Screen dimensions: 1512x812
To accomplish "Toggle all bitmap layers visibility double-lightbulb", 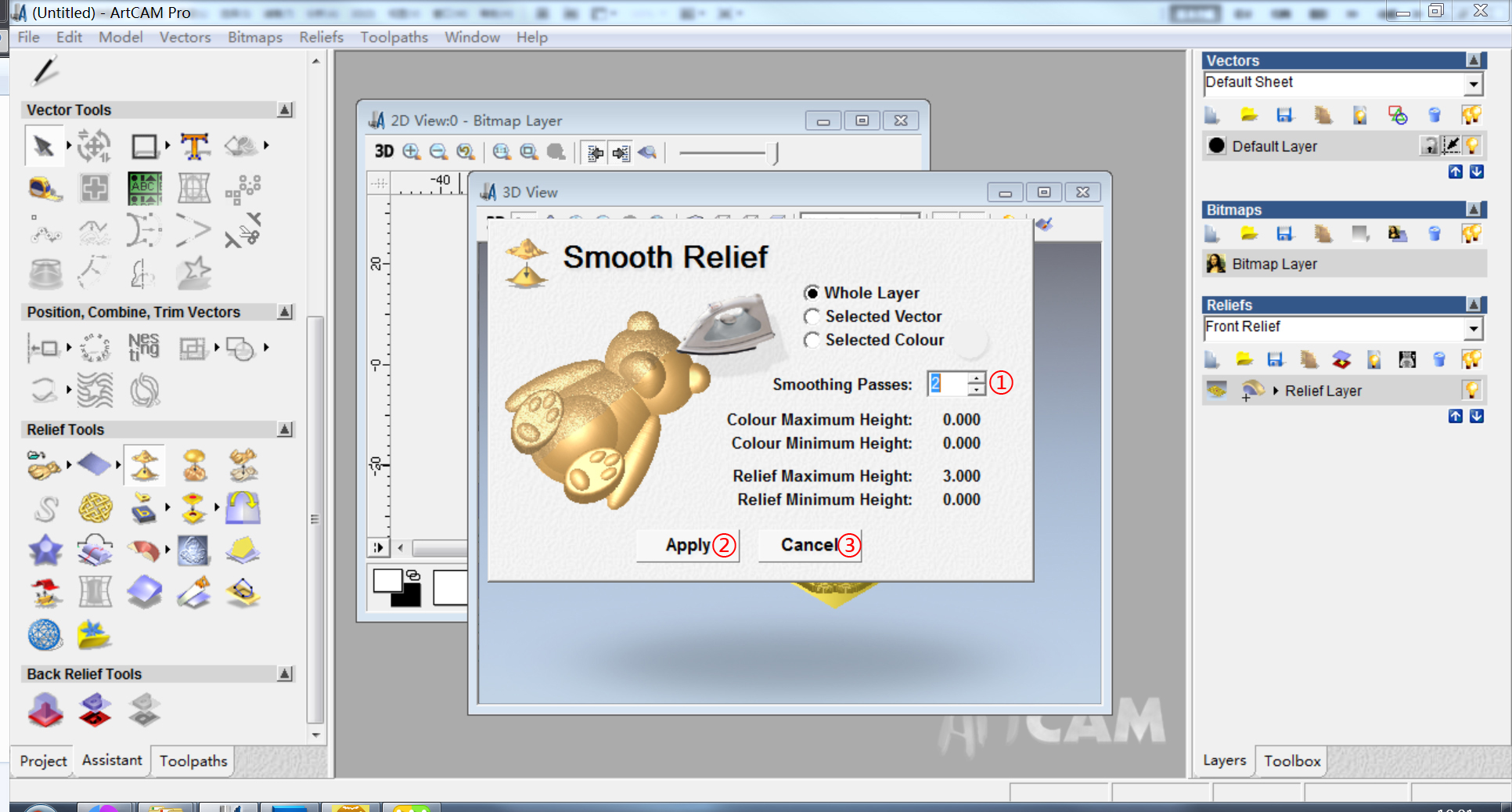I will tap(1471, 233).
